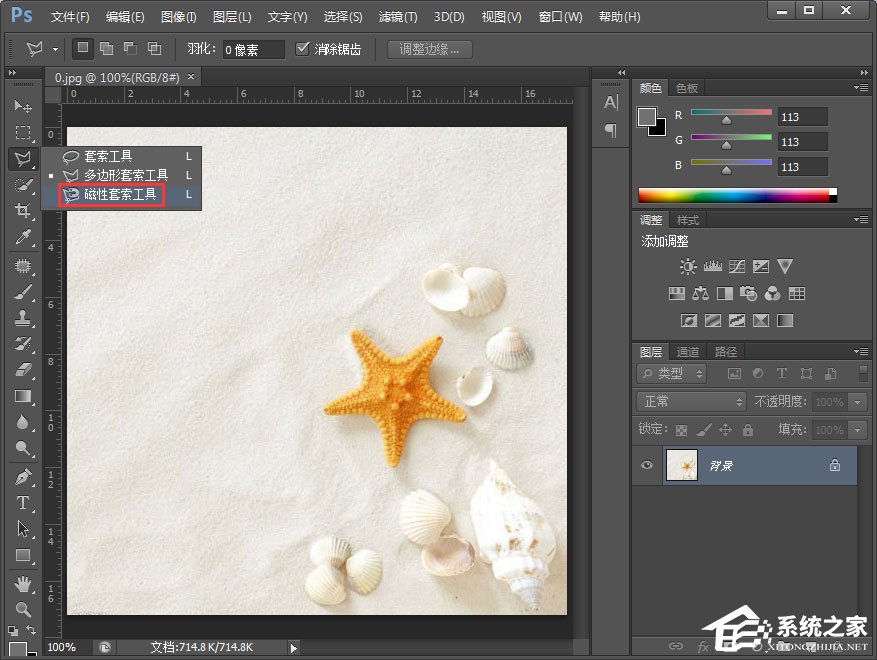Toggle the 消除锯齿 anti-alias checkbox
The image size is (877, 660).
point(303,48)
